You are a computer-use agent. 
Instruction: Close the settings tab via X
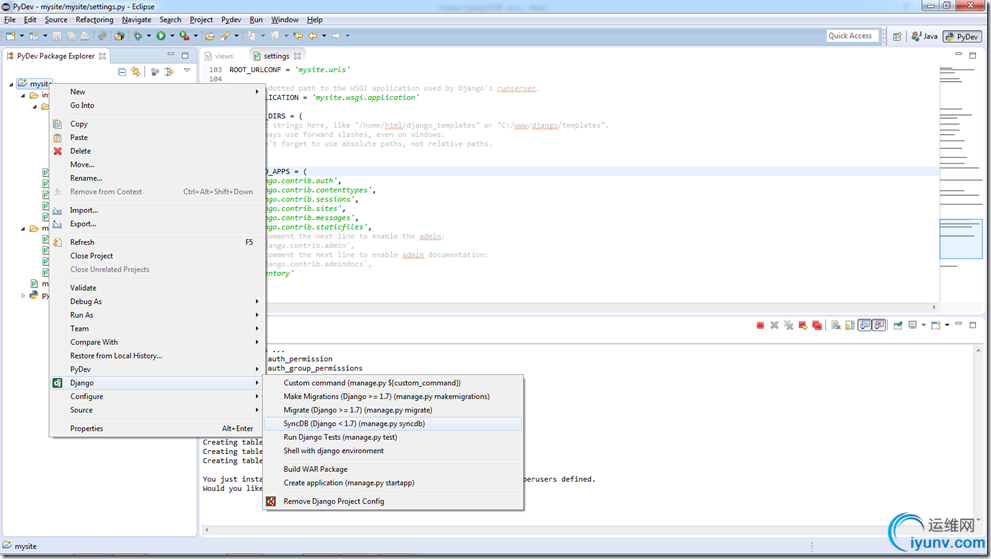coord(297,56)
